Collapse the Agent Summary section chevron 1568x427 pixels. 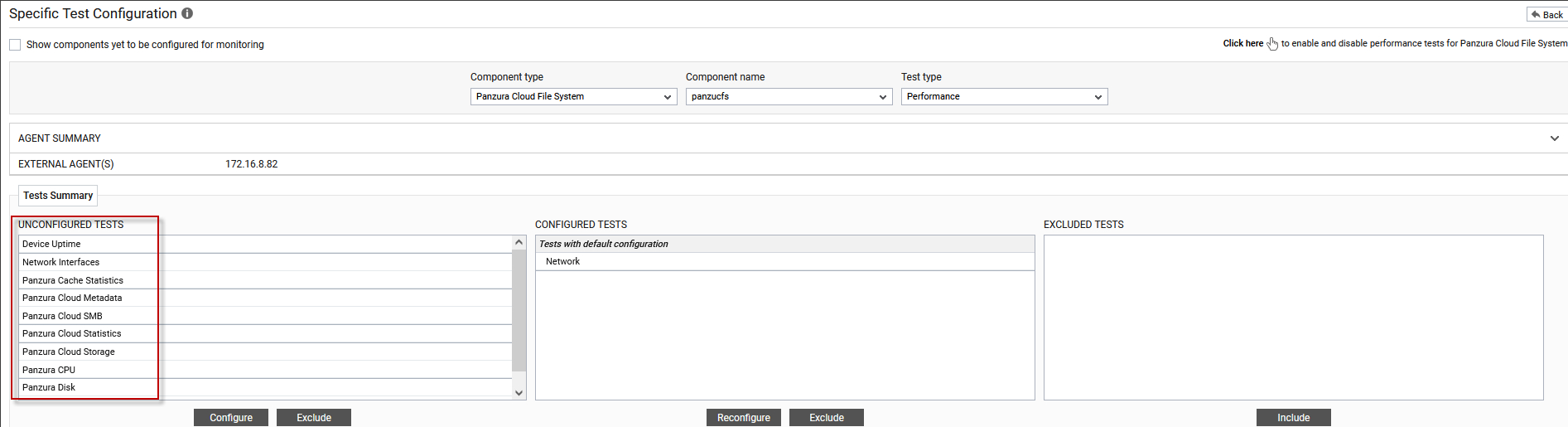point(1554,138)
